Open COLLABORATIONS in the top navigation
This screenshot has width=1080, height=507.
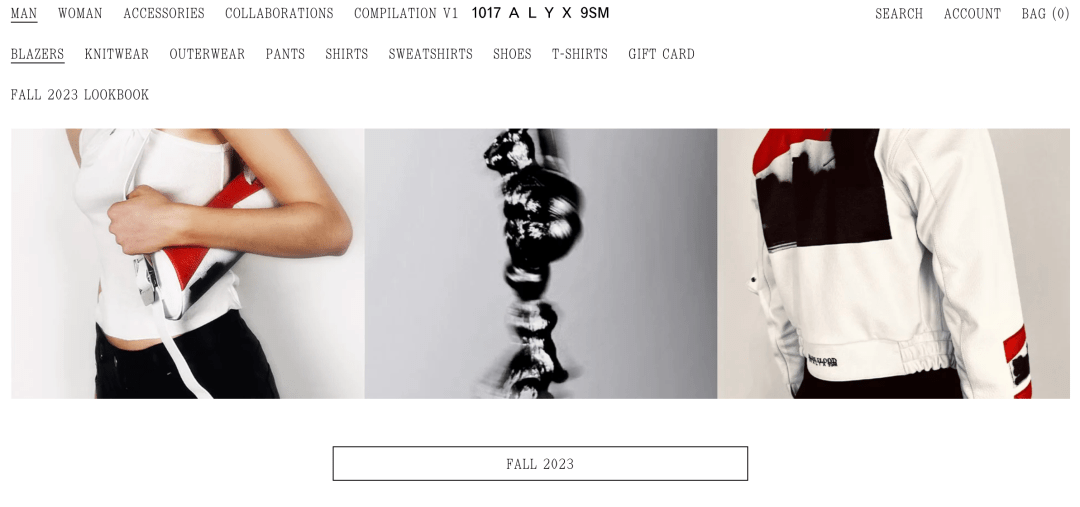tap(279, 14)
